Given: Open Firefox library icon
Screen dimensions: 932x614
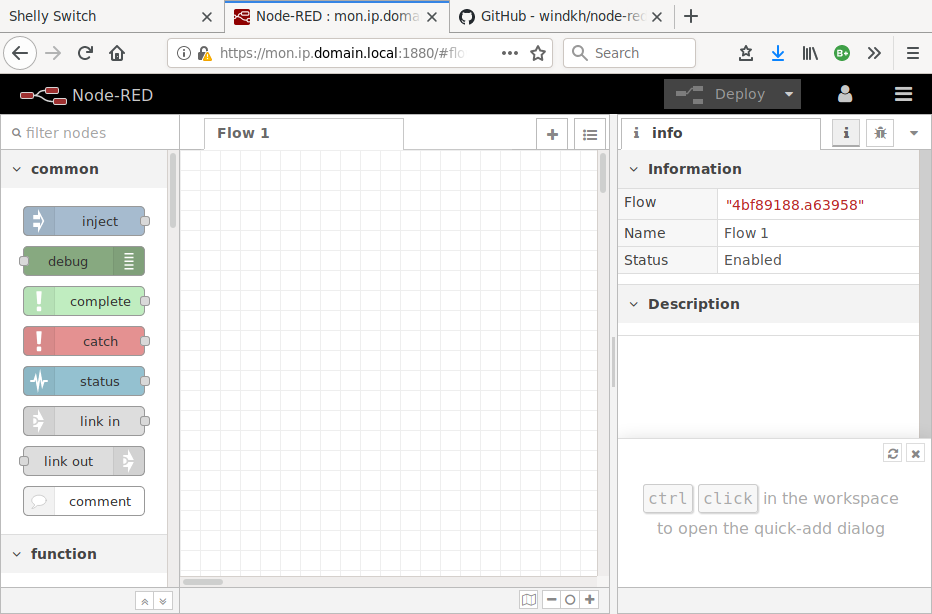Looking at the screenshot, I should click(810, 53).
